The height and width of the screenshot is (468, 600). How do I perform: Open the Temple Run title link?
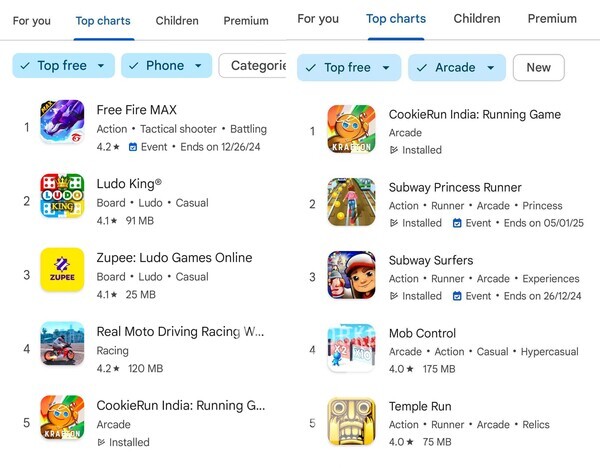tap(420, 406)
